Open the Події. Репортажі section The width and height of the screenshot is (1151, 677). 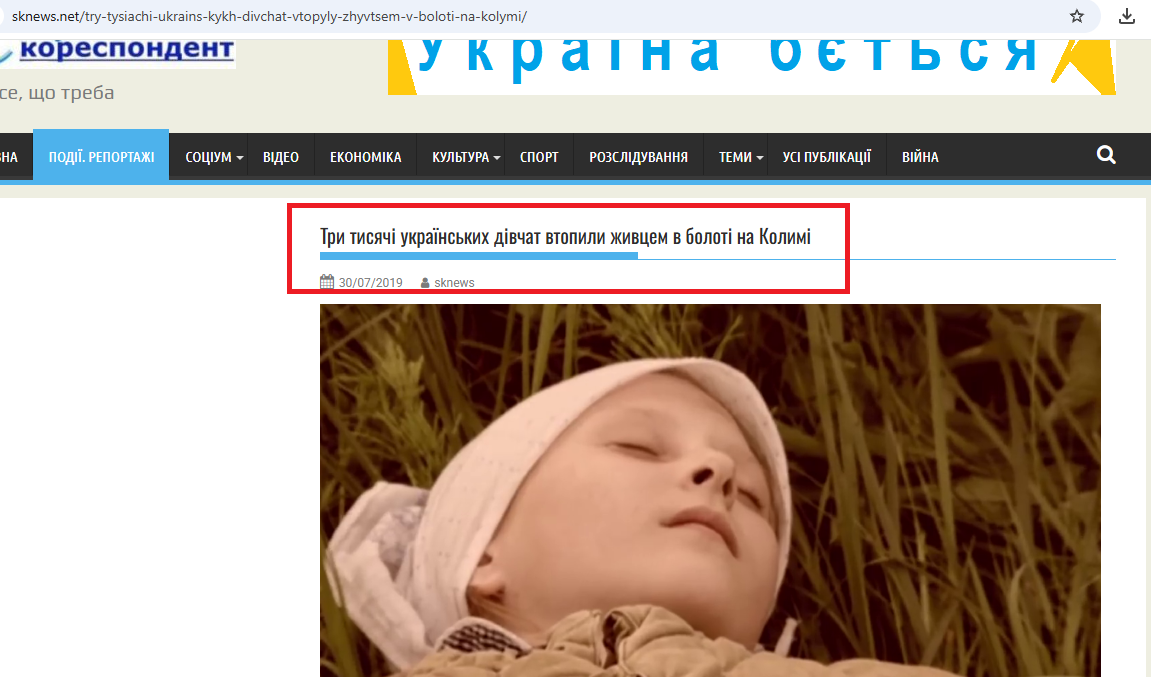pos(101,156)
